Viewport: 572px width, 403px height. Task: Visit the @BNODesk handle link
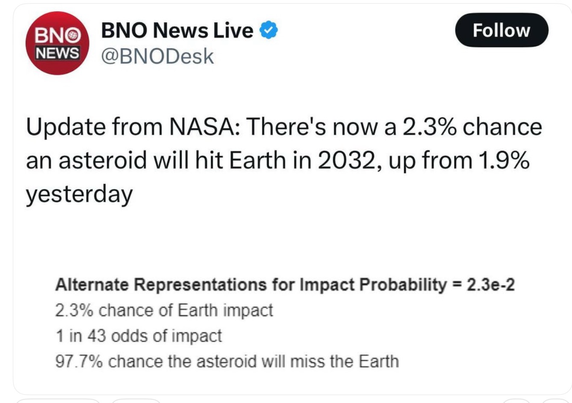[157, 57]
